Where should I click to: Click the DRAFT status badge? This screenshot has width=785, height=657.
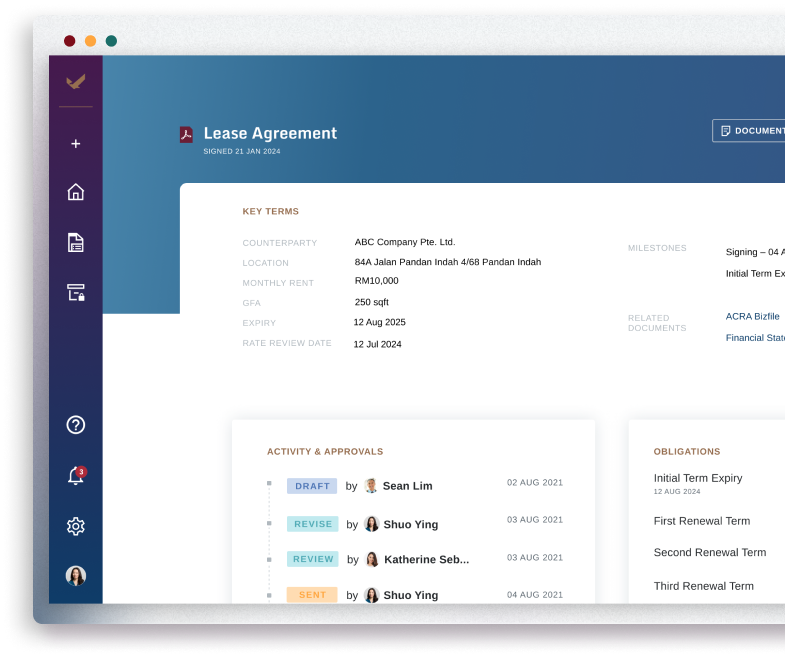[x=312, y=486]
